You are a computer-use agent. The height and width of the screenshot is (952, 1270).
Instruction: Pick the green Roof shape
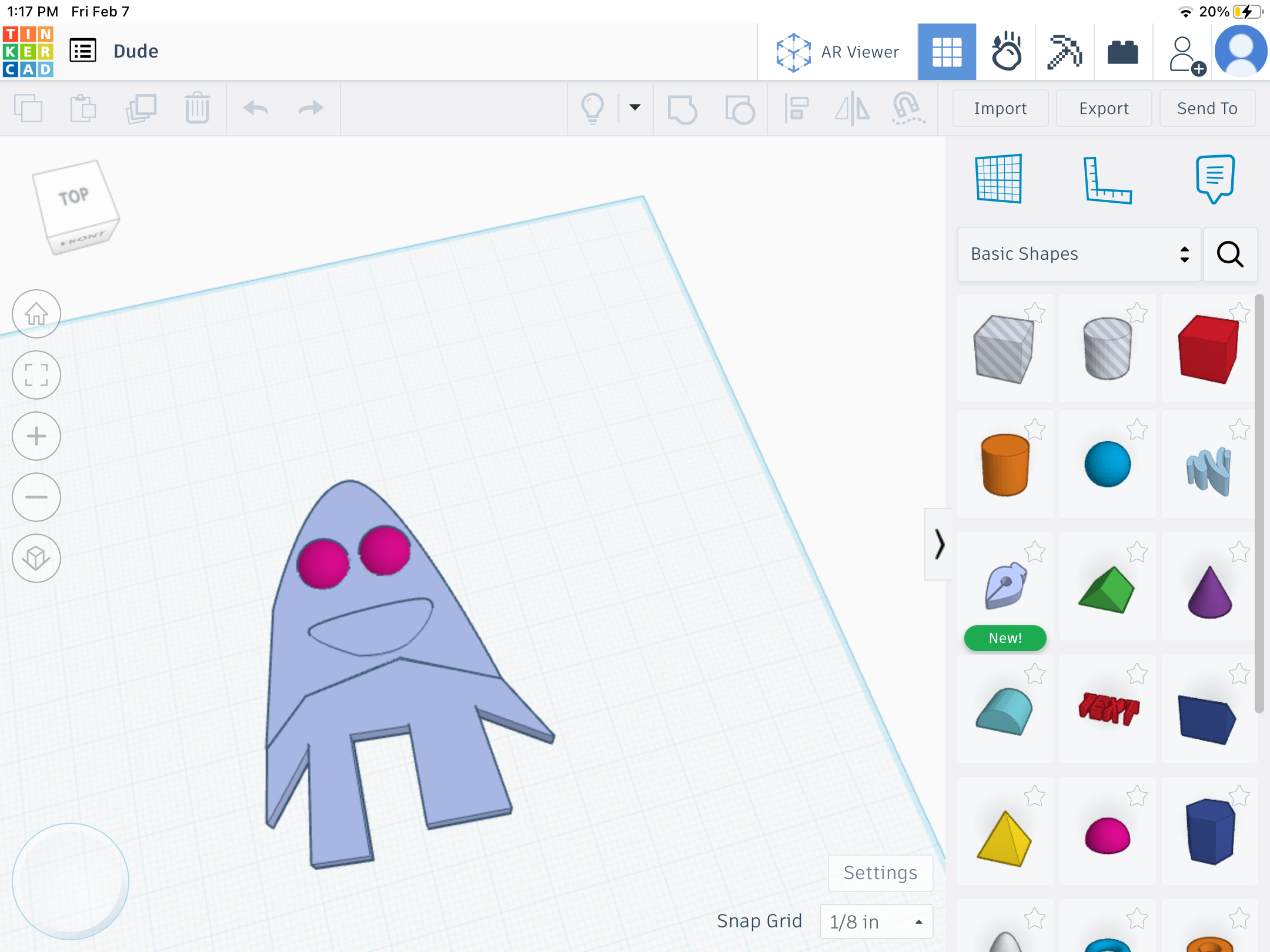tap(1107, 589)
